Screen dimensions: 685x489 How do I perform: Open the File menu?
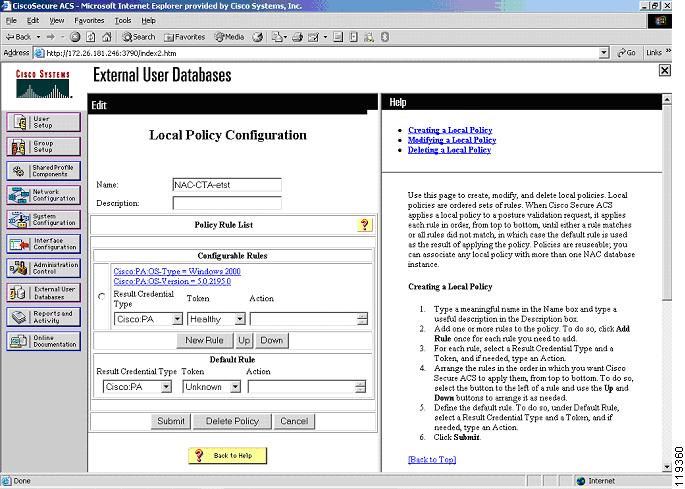point(11,21)
